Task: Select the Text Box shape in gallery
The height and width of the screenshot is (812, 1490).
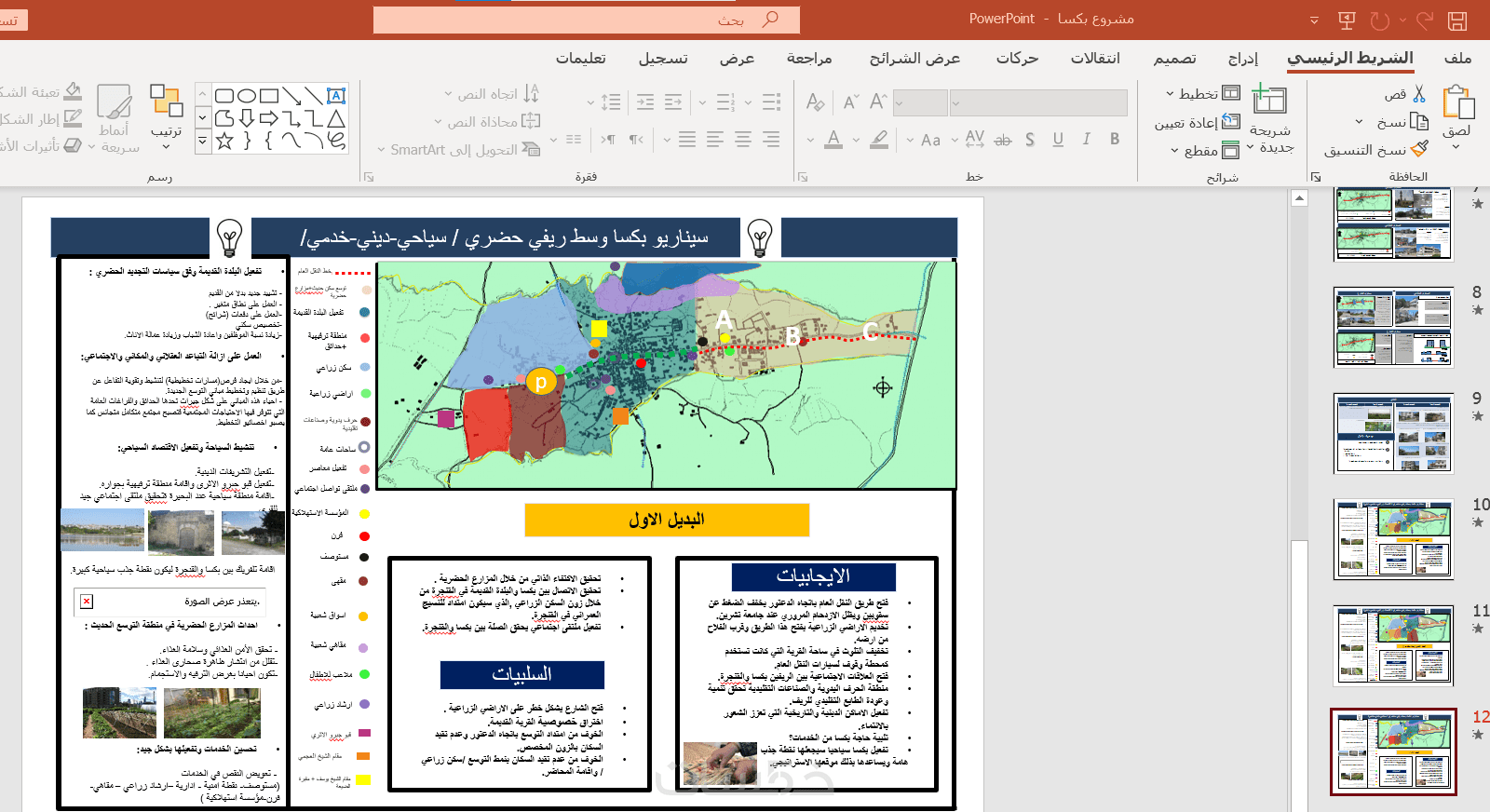Action: point(336,96)
